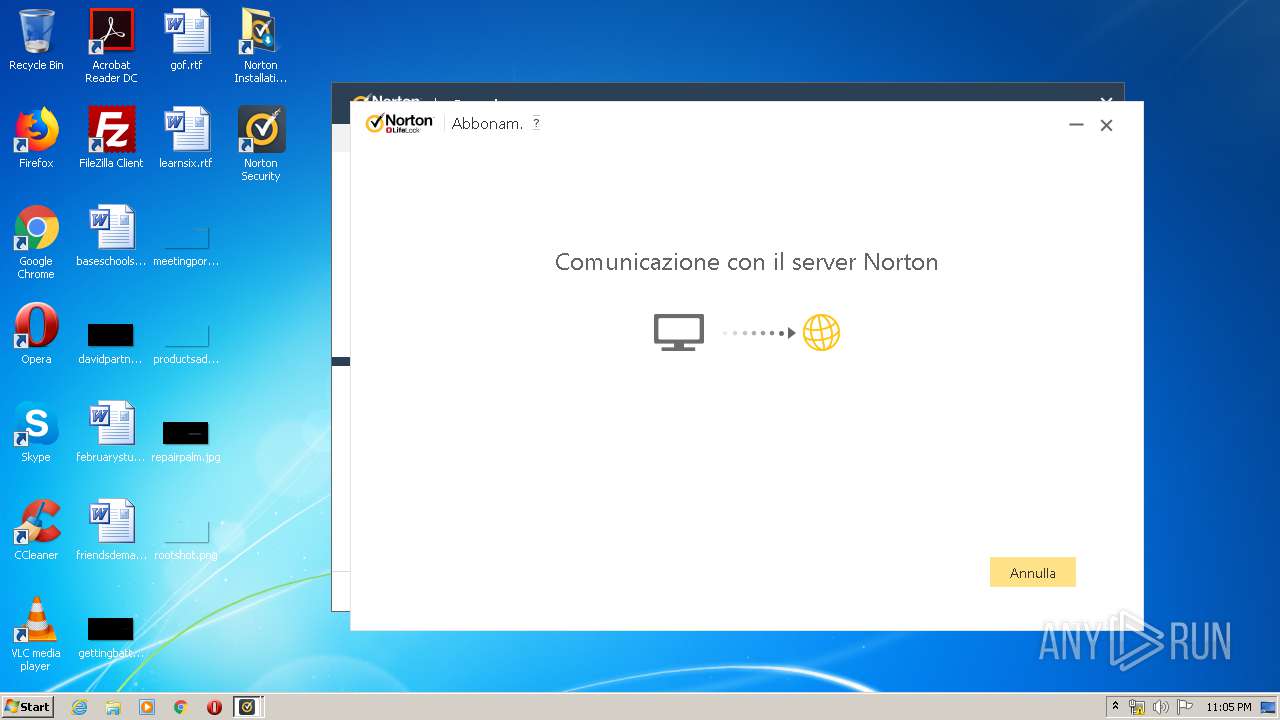Select the gof.rtf desktop file
The height and width of the screenshot is (720, 1280).
(186, 40)
